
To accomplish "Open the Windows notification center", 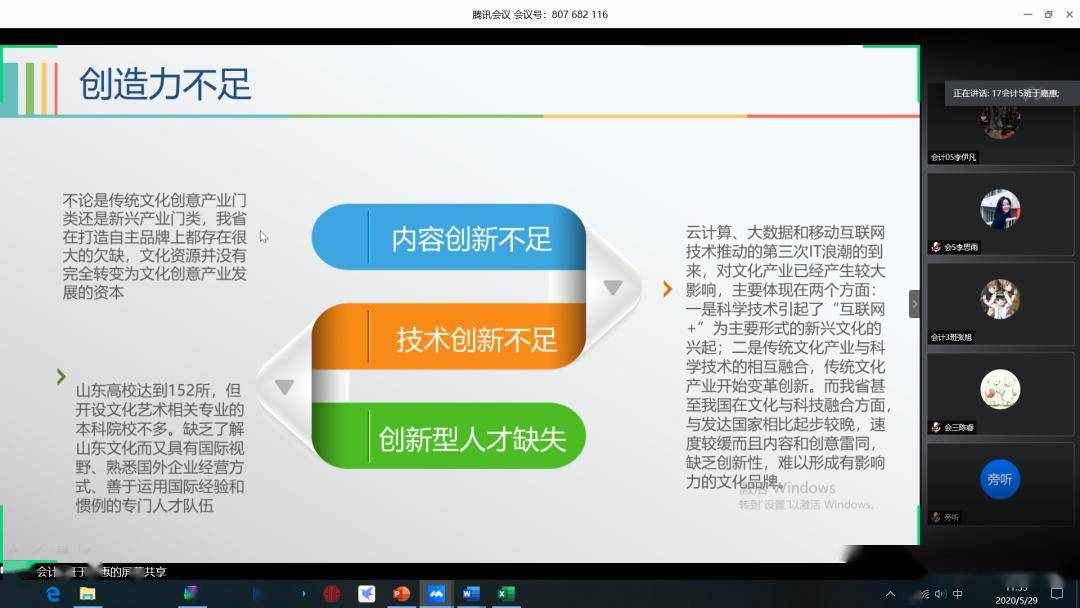I will (1057, 594).
